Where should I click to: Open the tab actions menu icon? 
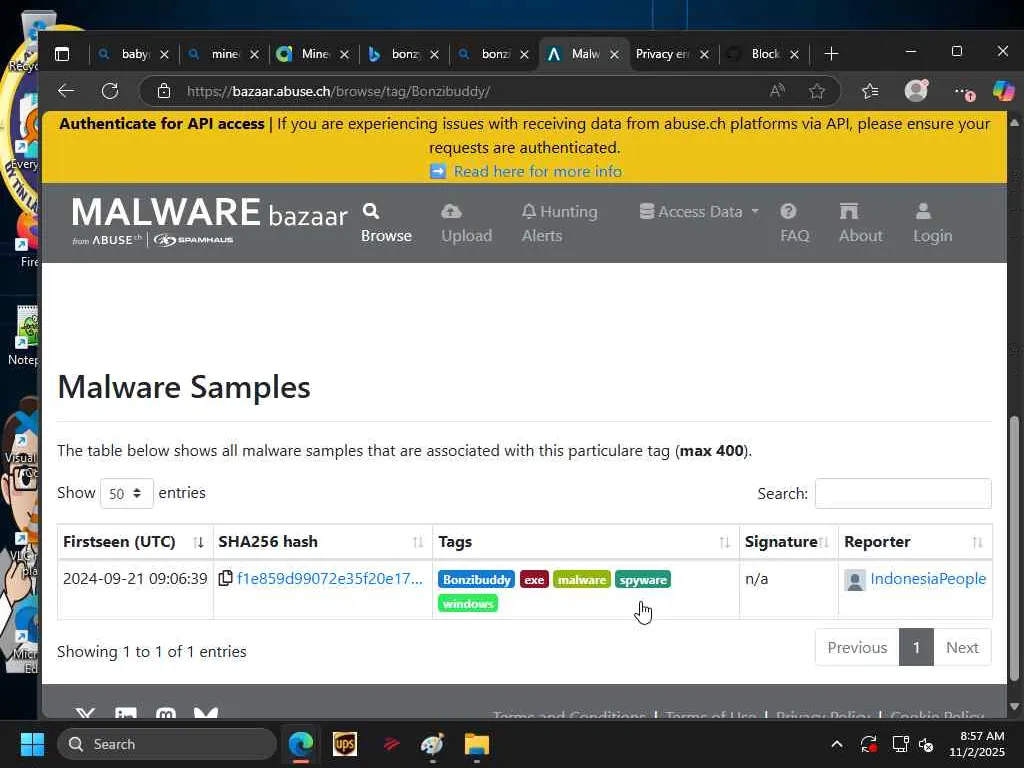coord(62,54)
